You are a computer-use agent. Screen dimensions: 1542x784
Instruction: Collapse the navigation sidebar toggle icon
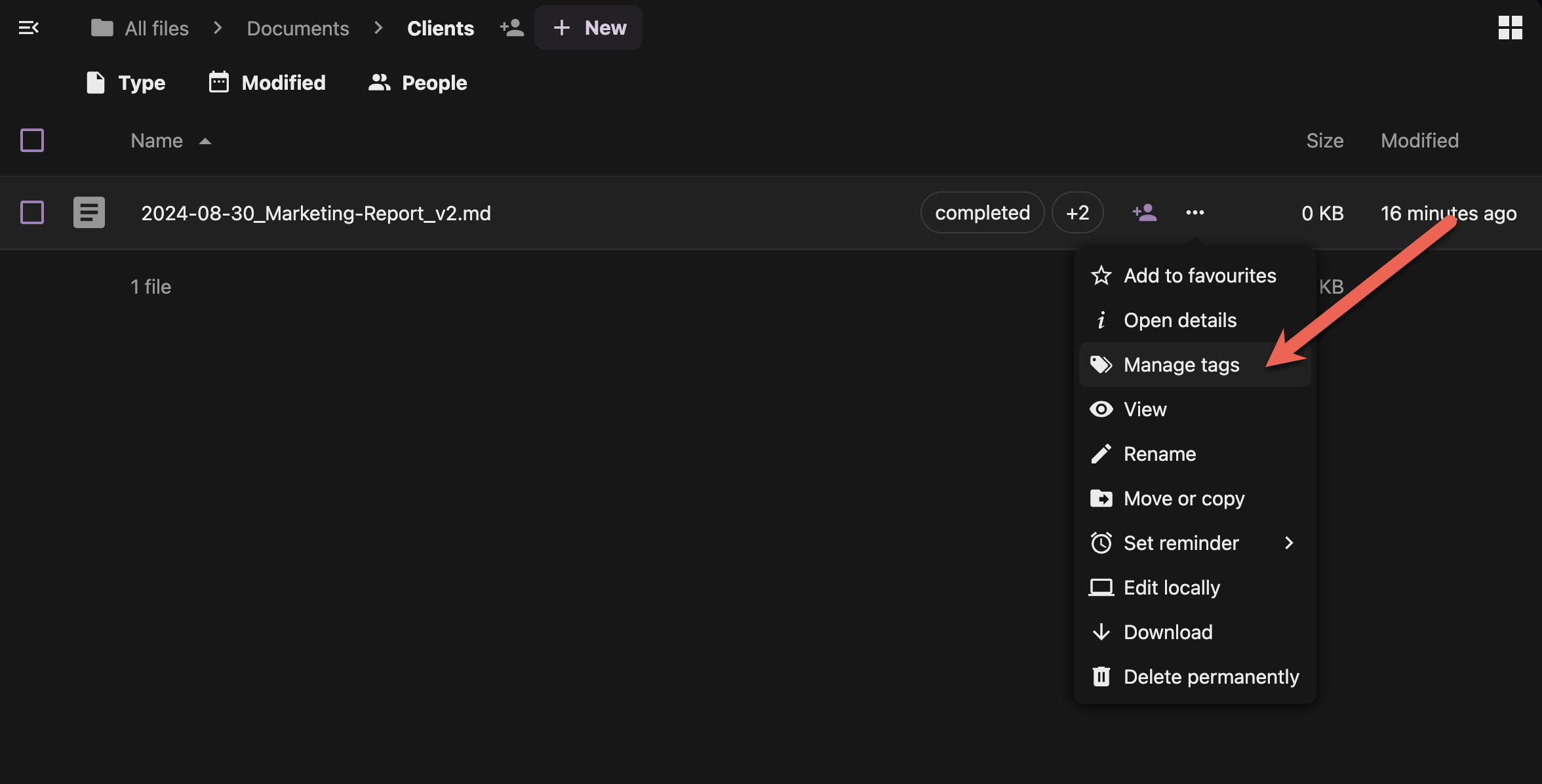point(29,28)
